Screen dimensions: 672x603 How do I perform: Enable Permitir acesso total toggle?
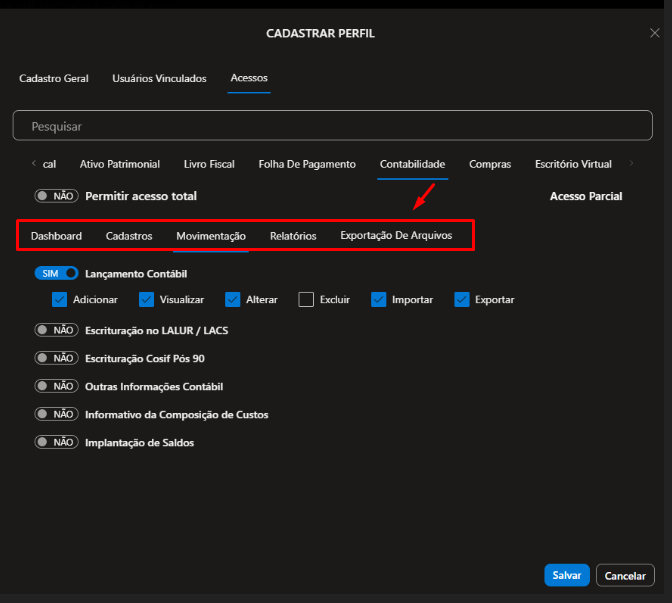point(56,197)
